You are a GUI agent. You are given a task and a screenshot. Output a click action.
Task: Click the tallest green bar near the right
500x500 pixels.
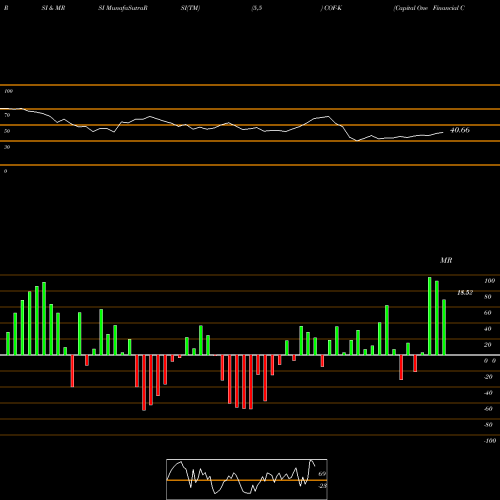click(429, 316)
